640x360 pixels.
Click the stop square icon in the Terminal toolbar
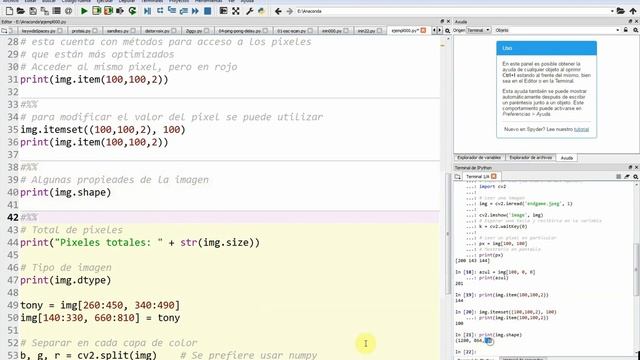(618, 177)
